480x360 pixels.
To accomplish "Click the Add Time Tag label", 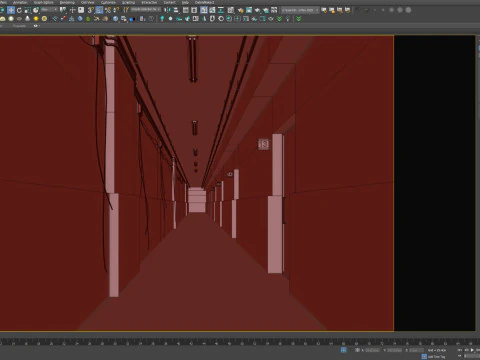I will [x=436, y=357].
